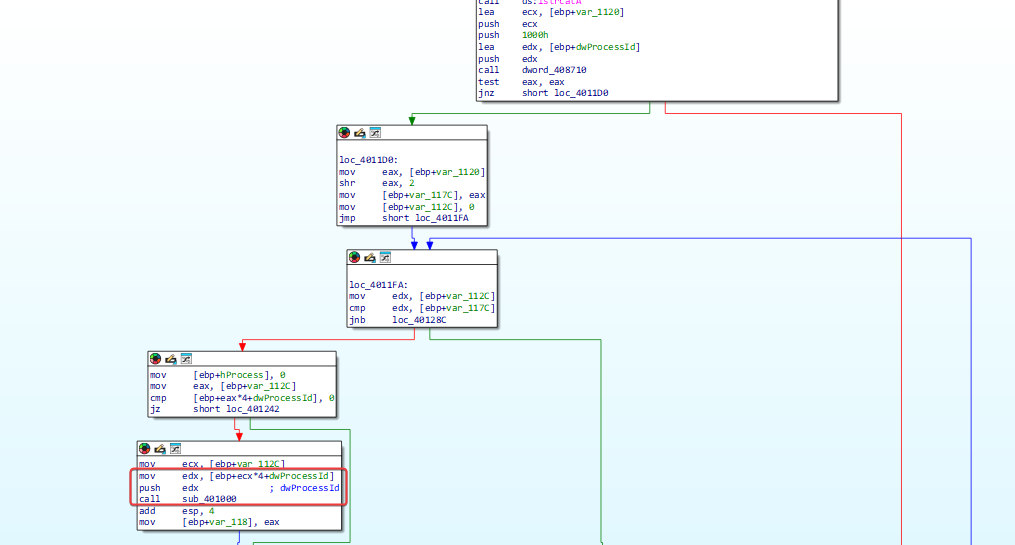Viewport: 1015px width, 545px height.
Task: Select line 'mov eax, [ebp+var_112C]'
Action: (x=223, y=386)
